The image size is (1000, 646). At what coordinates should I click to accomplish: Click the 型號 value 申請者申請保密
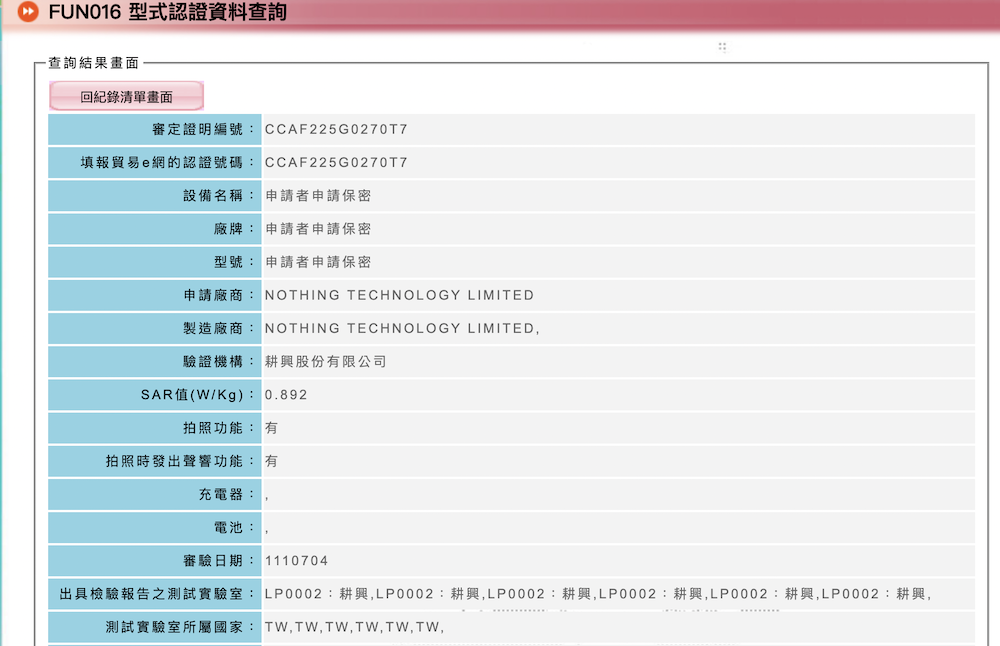(x=318, y=262)
